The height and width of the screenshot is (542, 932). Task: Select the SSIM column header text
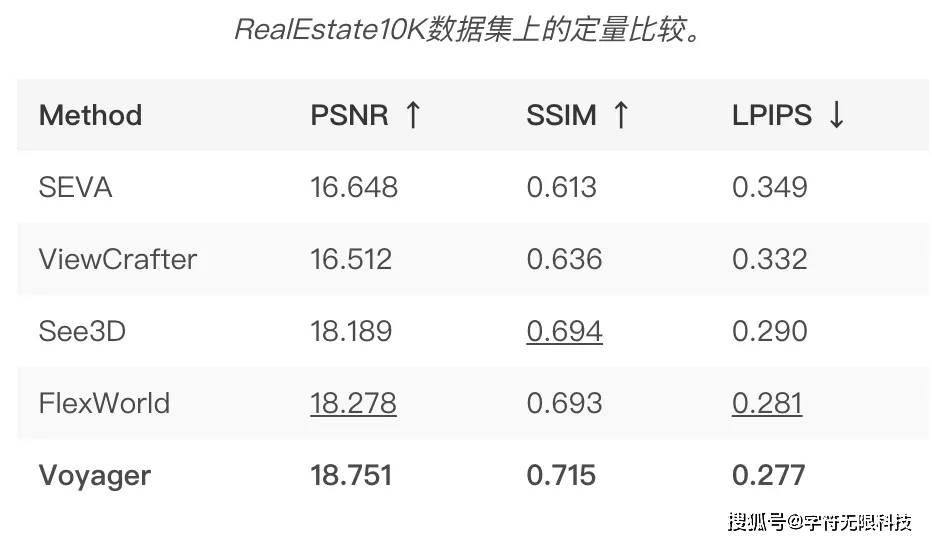561,115
